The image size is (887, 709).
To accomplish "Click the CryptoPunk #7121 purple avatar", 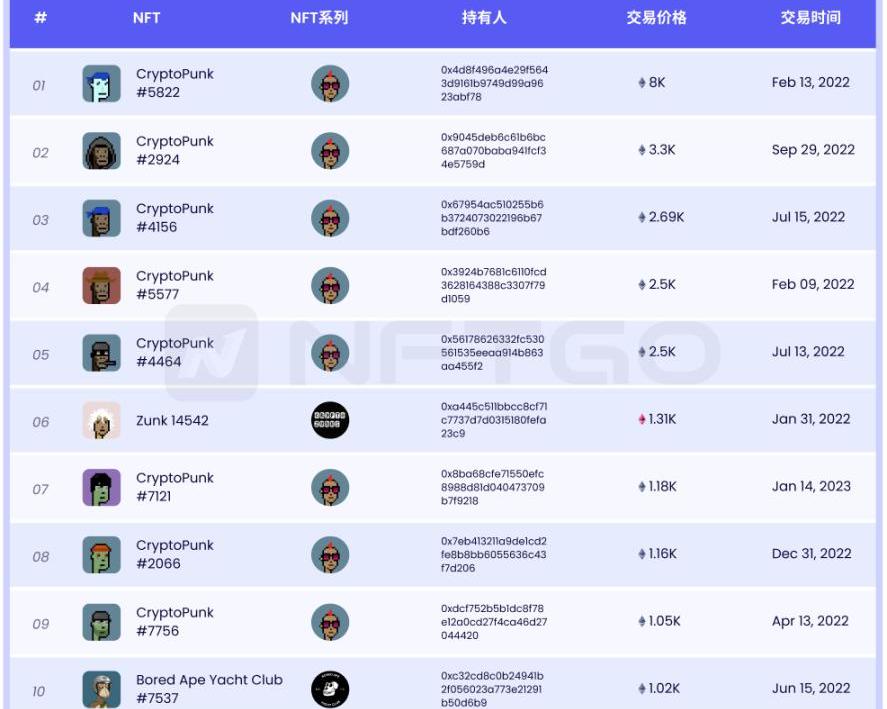I will coord(101,488).
